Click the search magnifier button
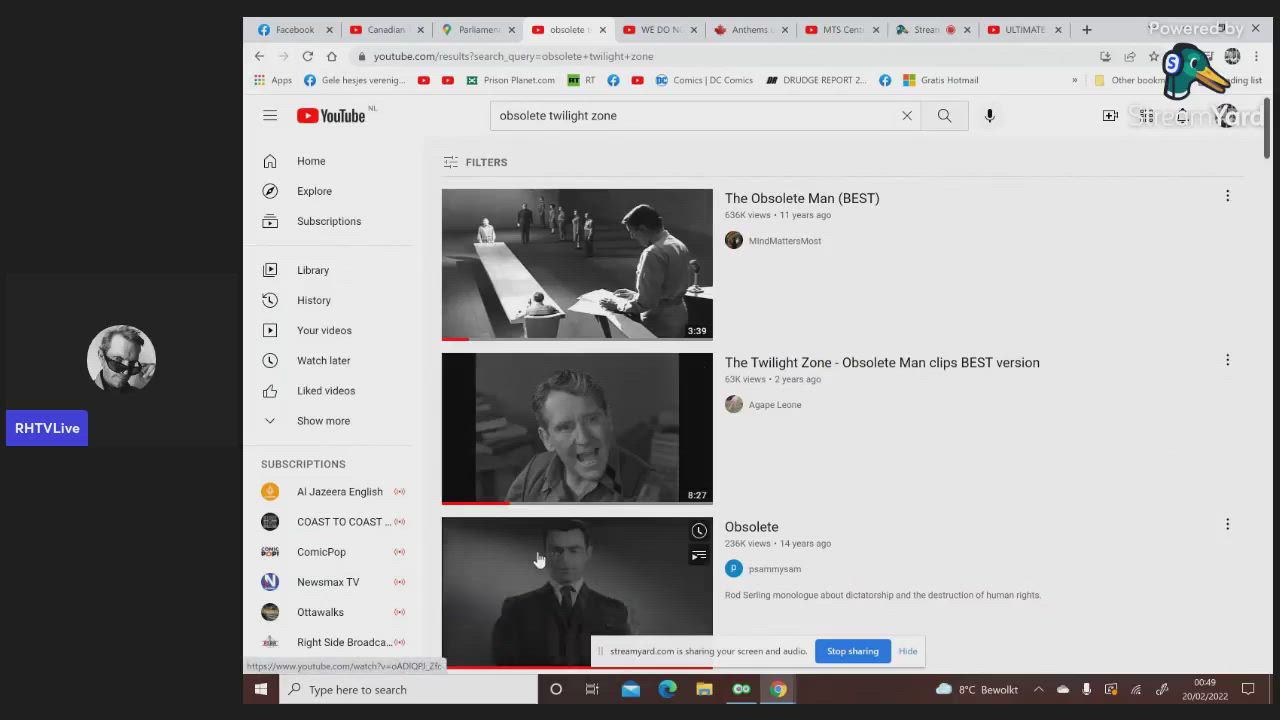1280x720 pixels. click(944, 116)
